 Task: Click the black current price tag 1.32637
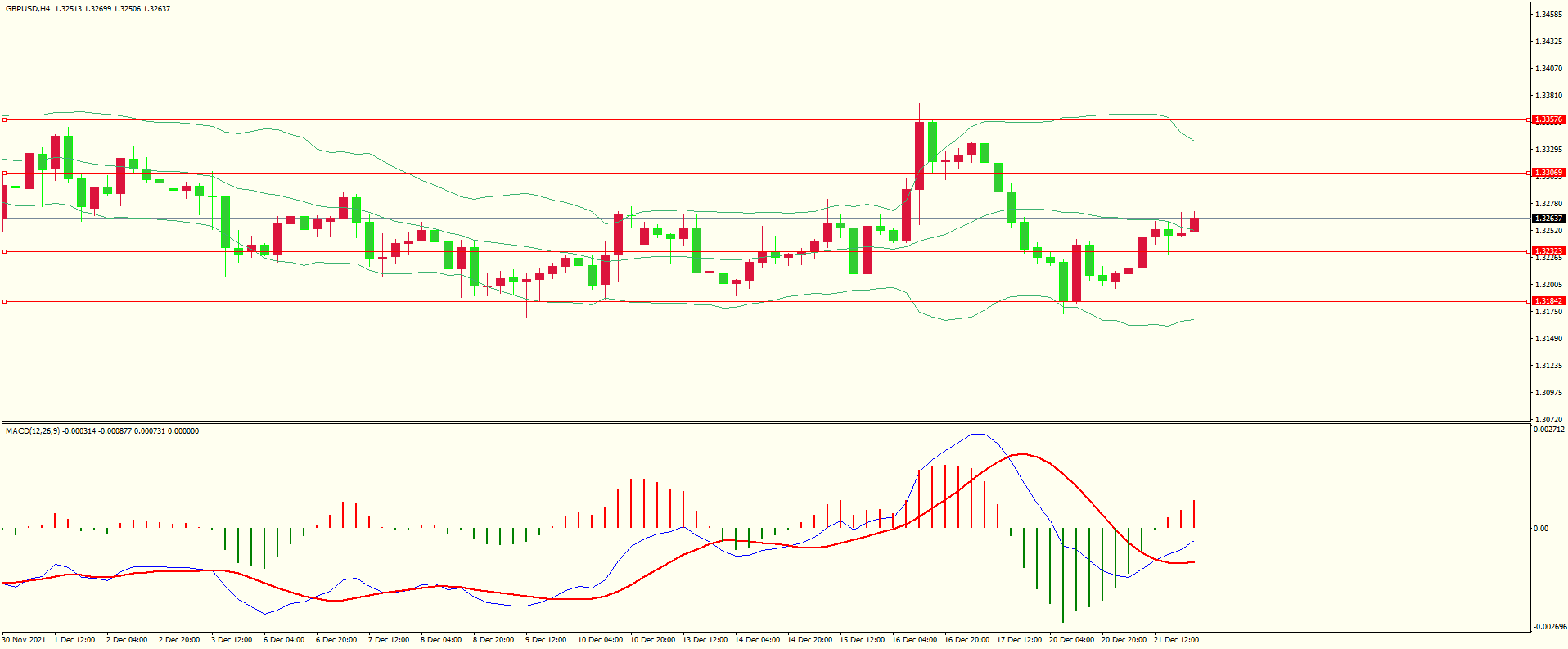tap(1548, 219)
